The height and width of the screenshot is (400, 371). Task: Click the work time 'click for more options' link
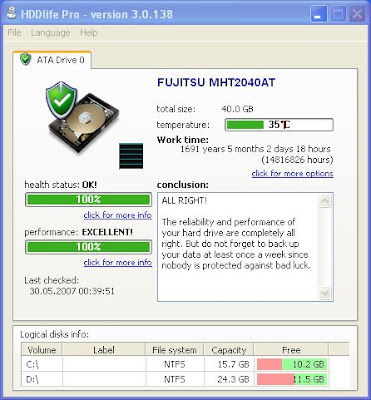point(292,174)
